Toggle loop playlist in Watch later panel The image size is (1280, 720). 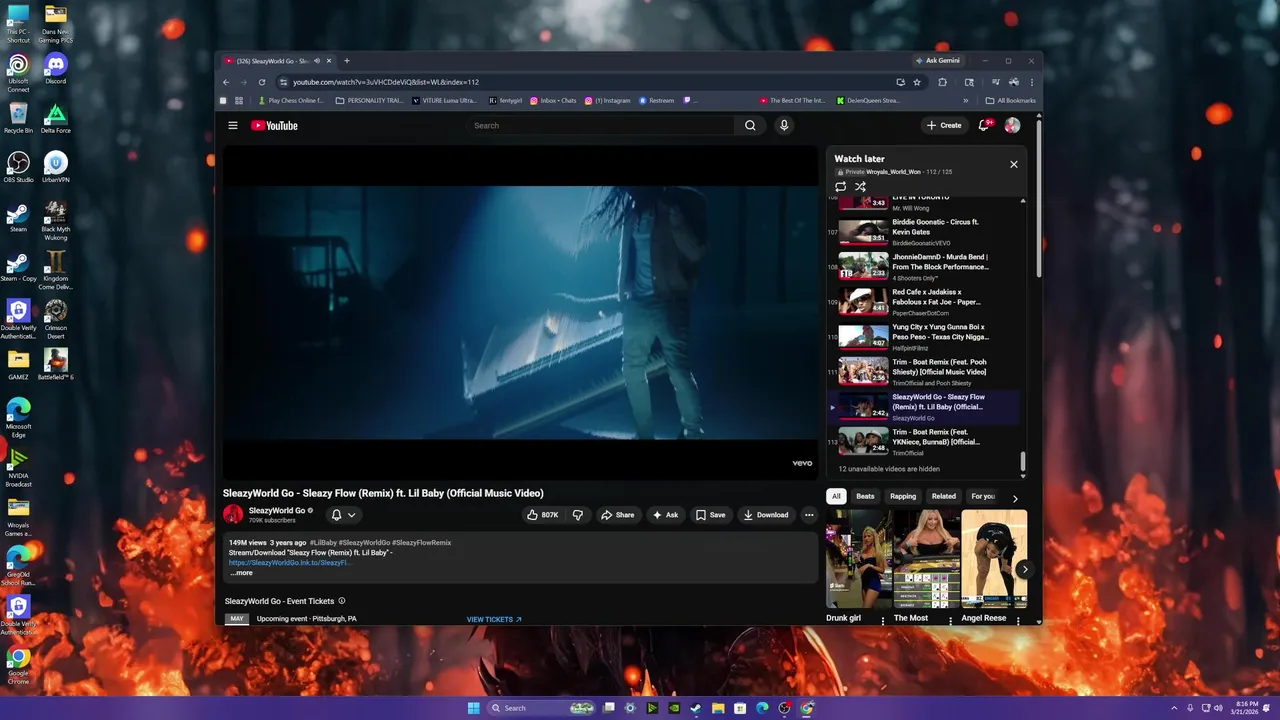pos(840,186)
